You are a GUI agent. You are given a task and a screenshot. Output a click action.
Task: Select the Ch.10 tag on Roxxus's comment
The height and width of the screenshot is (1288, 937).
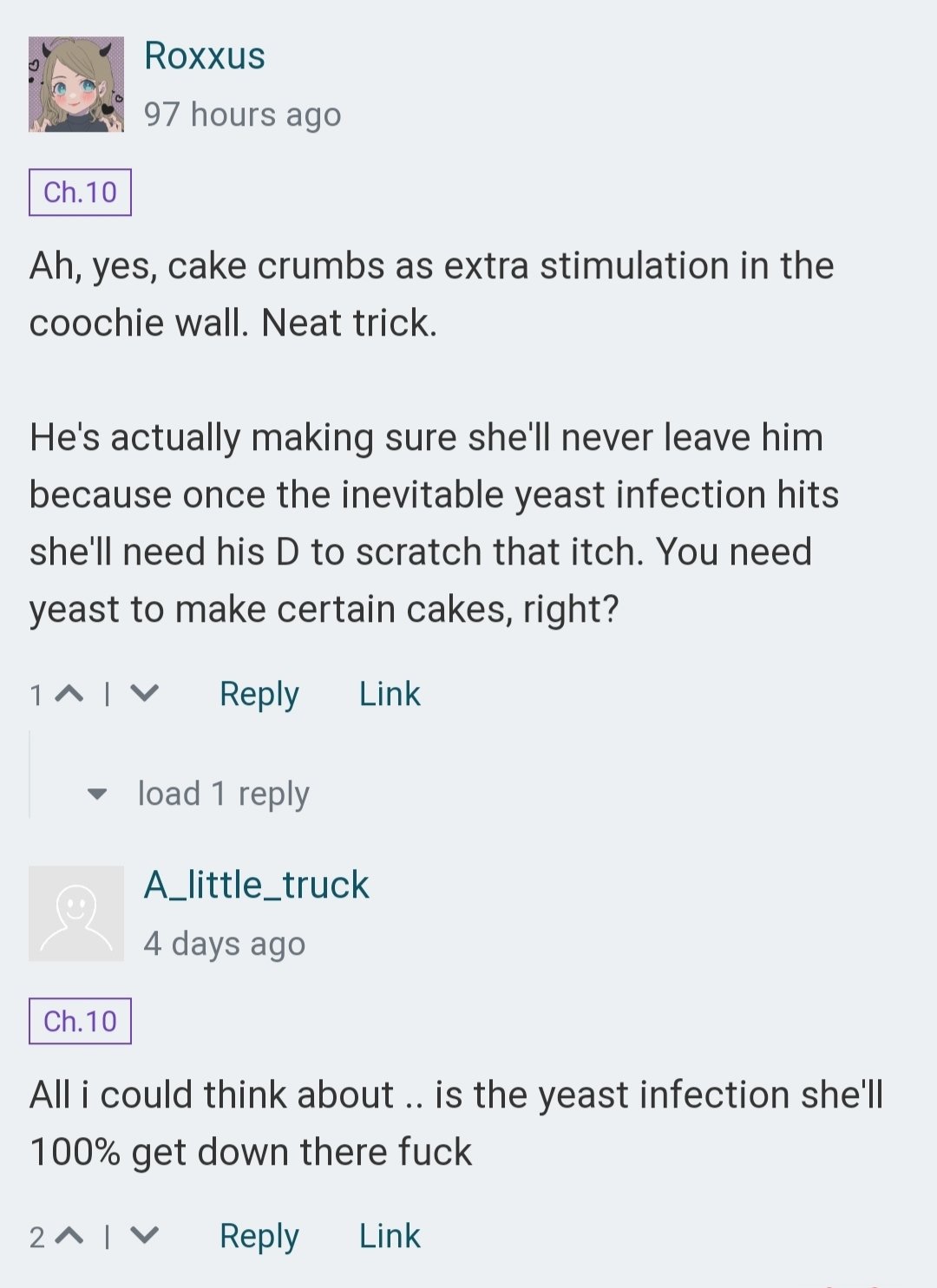click(x=80, y=192)
